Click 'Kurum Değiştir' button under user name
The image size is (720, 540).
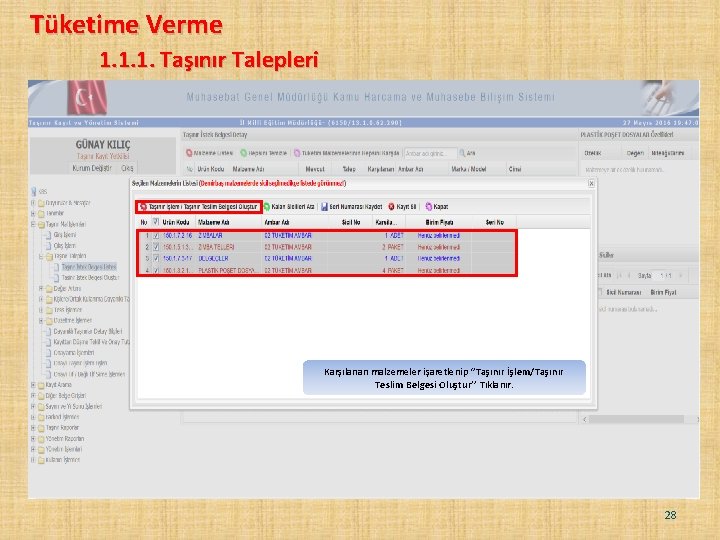(x=92, y=168)
